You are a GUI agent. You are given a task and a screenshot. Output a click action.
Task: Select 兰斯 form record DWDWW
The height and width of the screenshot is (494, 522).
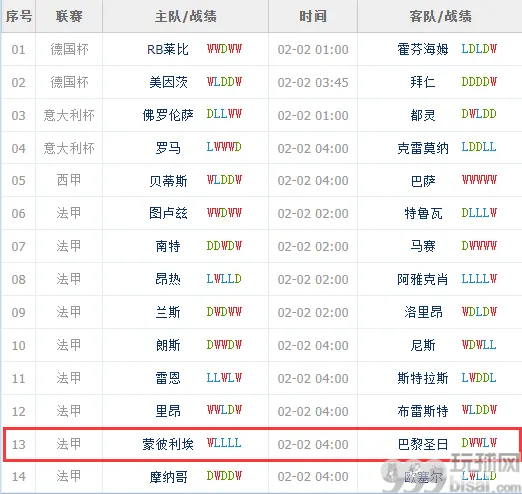(x=224, y=311)
